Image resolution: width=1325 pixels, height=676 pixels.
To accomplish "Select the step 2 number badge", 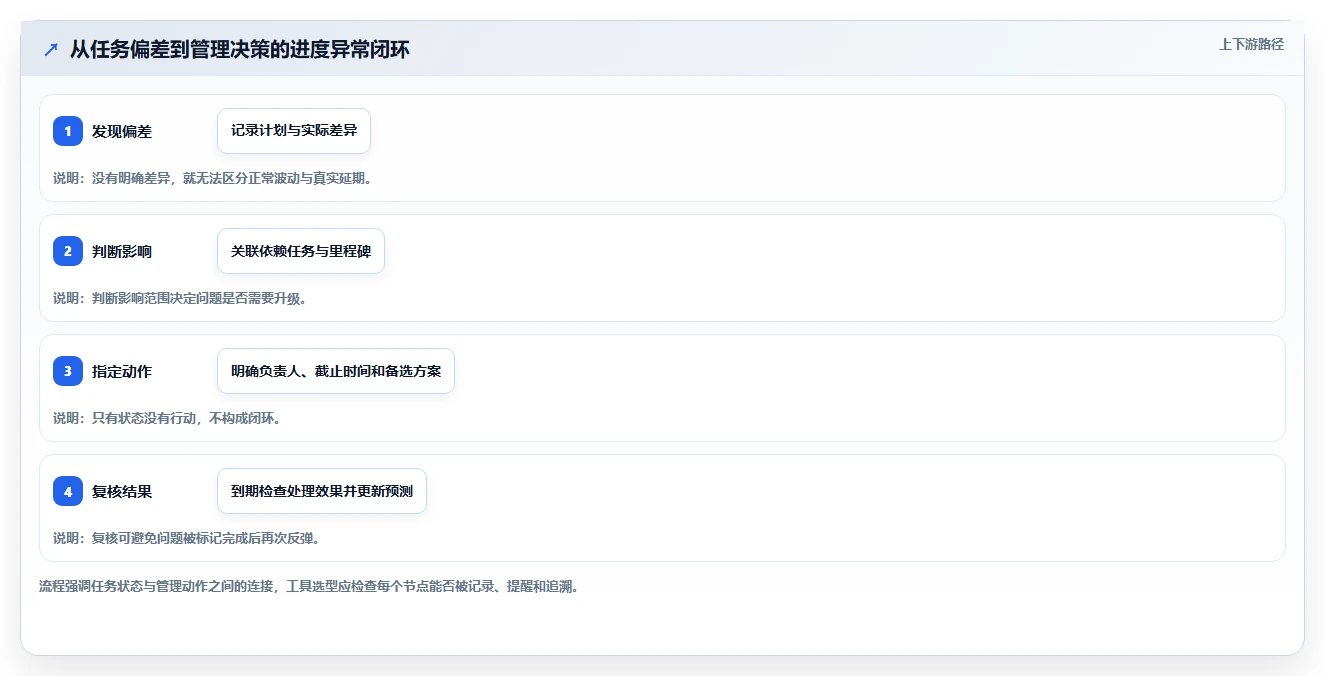I will tap(68, 251).
